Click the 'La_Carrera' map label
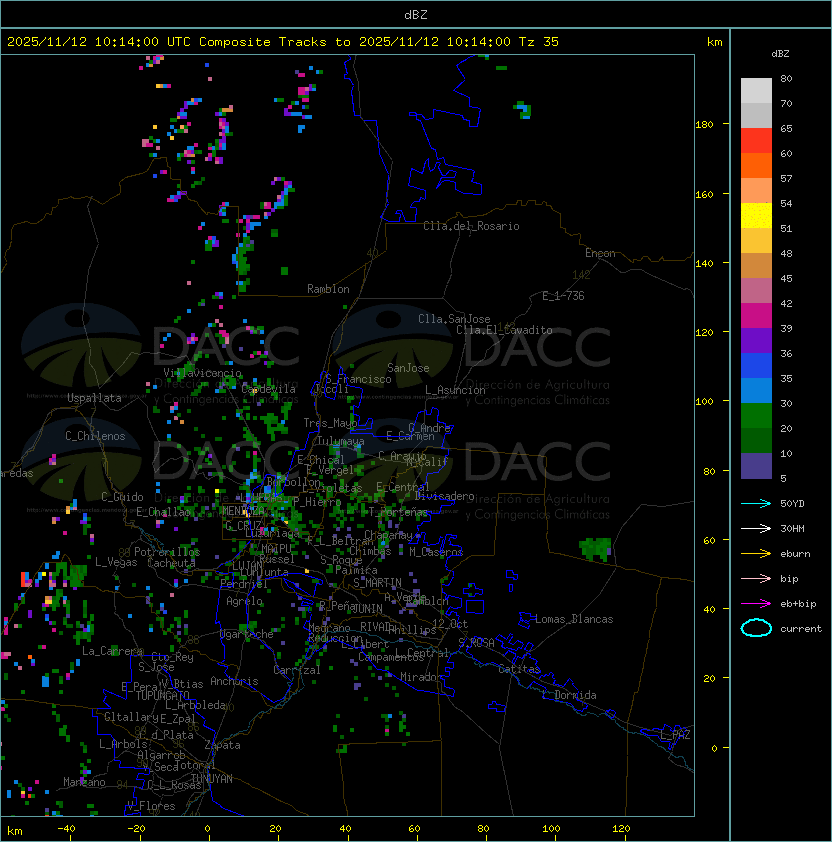 point(112,651)
